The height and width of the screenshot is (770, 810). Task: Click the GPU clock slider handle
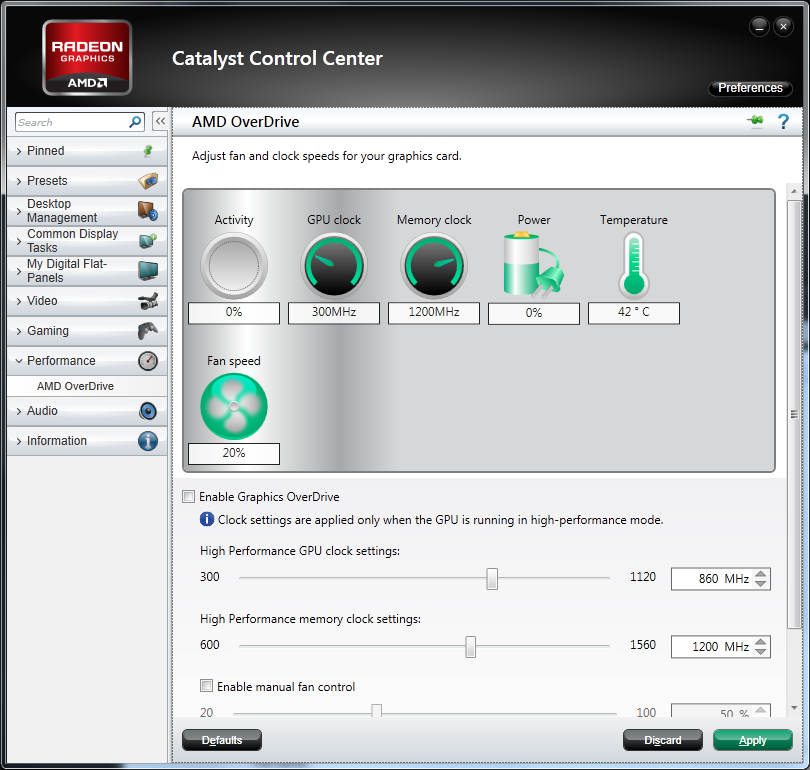click(492, 578)
